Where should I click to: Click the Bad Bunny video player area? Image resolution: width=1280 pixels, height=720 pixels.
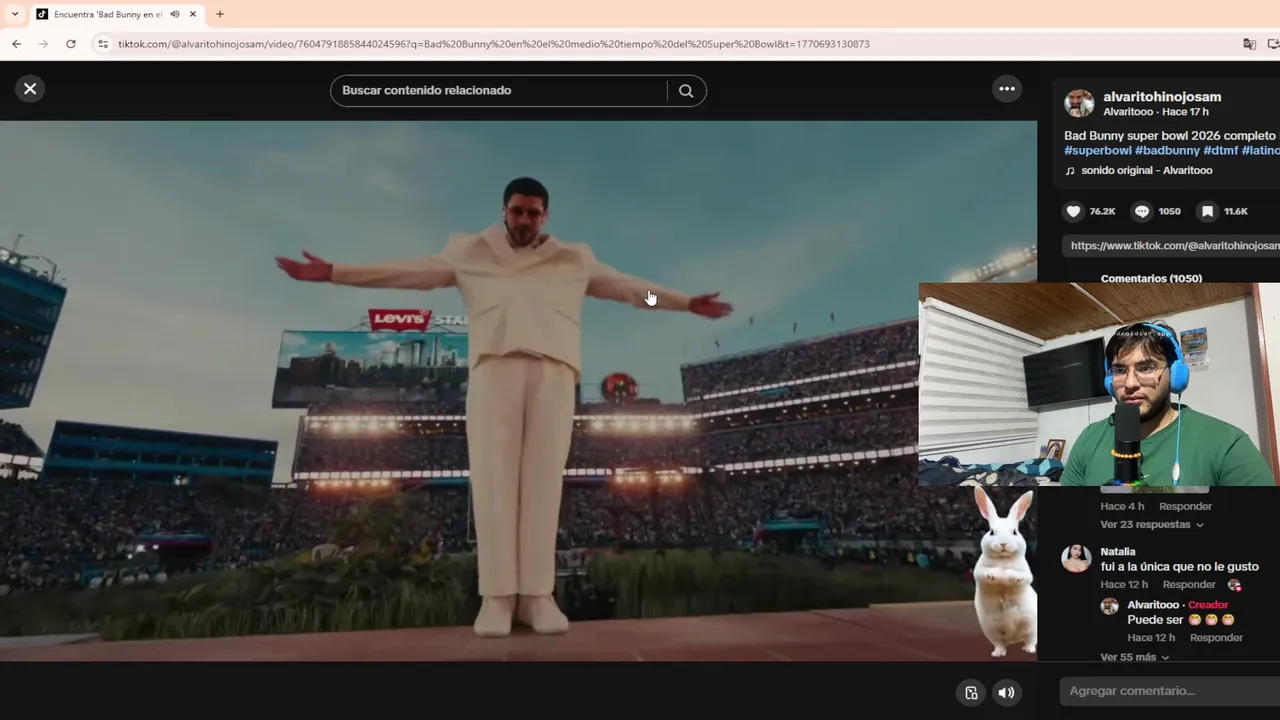(518, 391)
